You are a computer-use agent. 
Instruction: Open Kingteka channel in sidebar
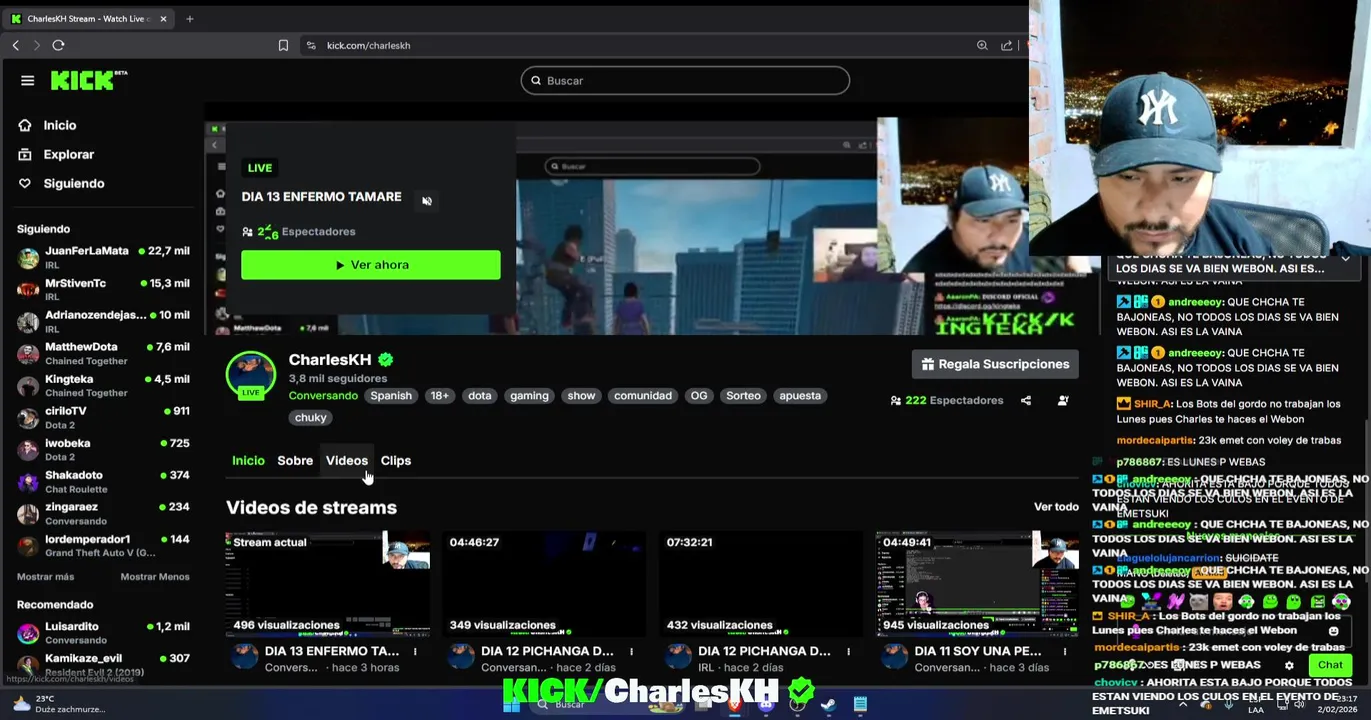[103, 385]
